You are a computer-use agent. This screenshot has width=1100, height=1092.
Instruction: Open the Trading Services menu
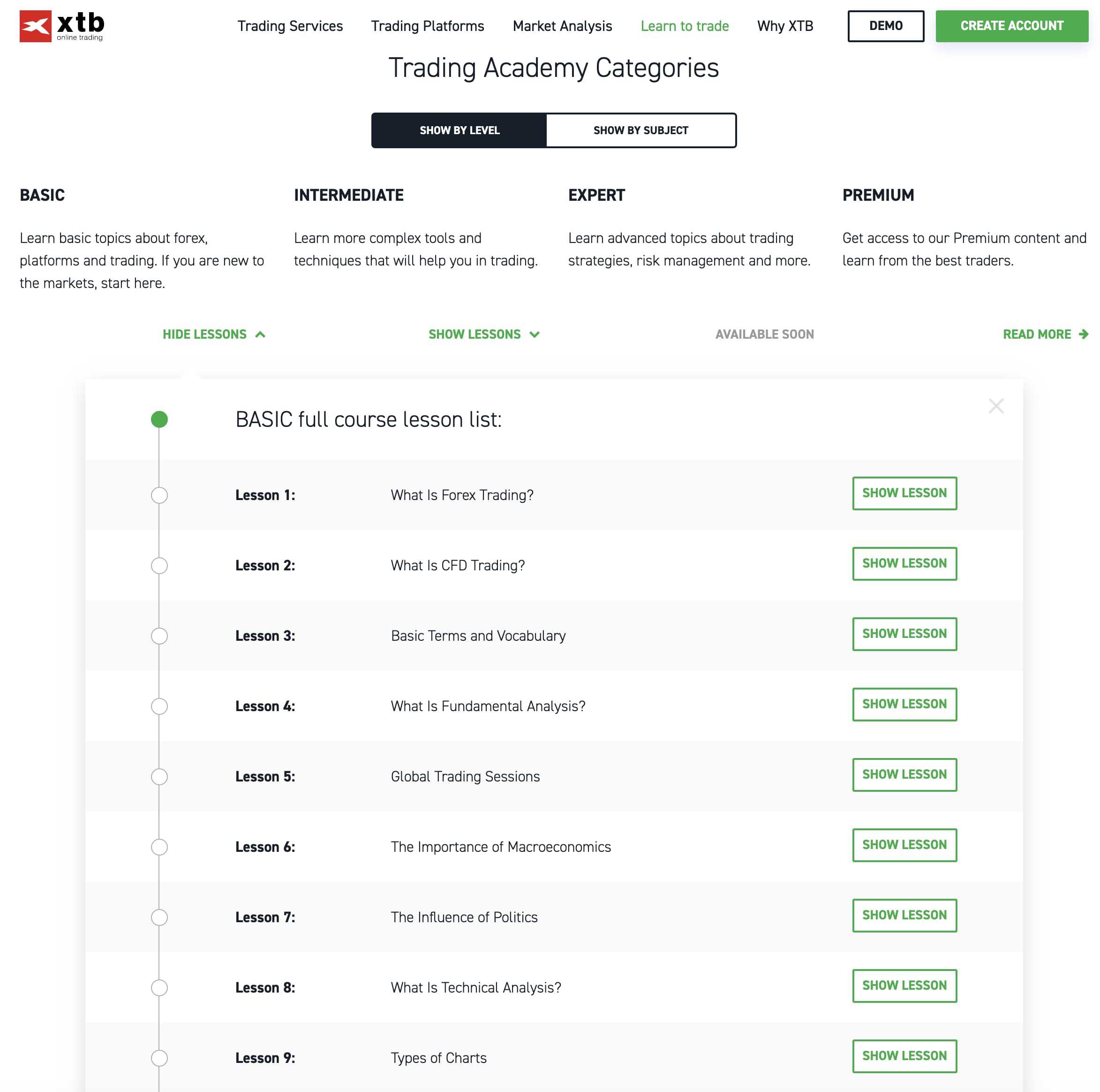290,26
